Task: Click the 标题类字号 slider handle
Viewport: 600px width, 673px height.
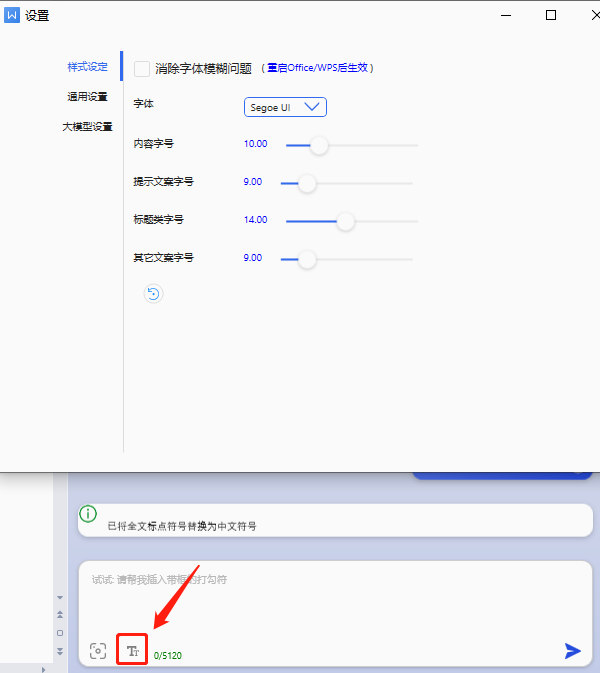Action: pos(345,221)
